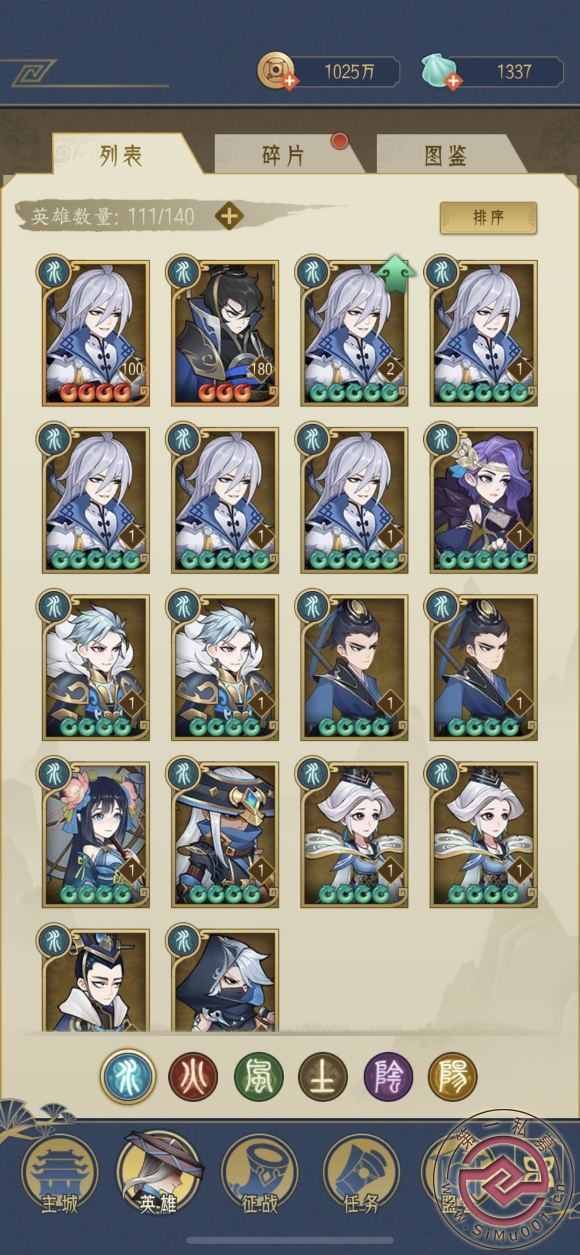The width and height of the screenshot is (580, 1255).
Task: Open the 列表 list tab
Action: (121, 155)
